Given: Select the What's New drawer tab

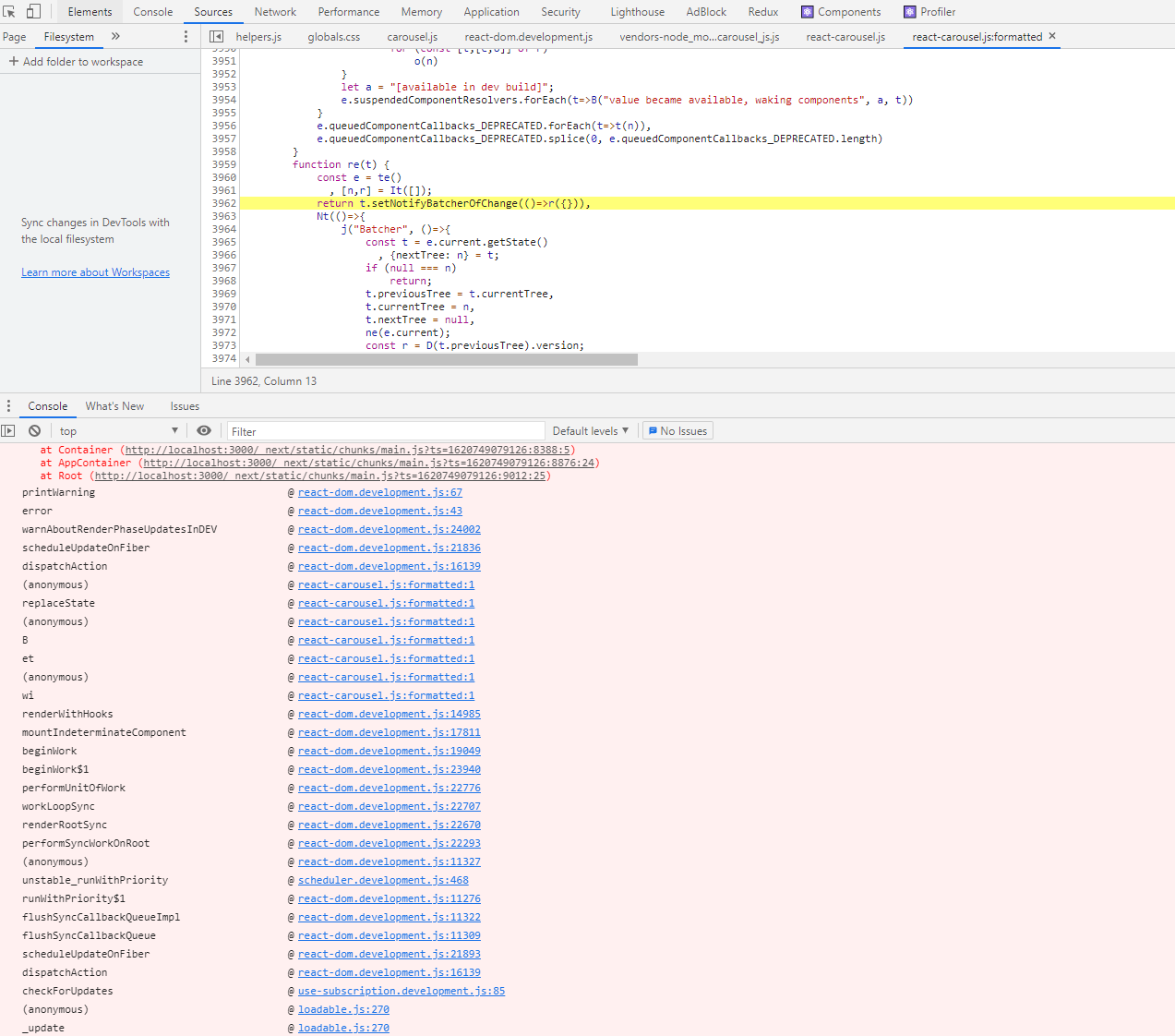Looking at the screenshot, I should (114, 406).
